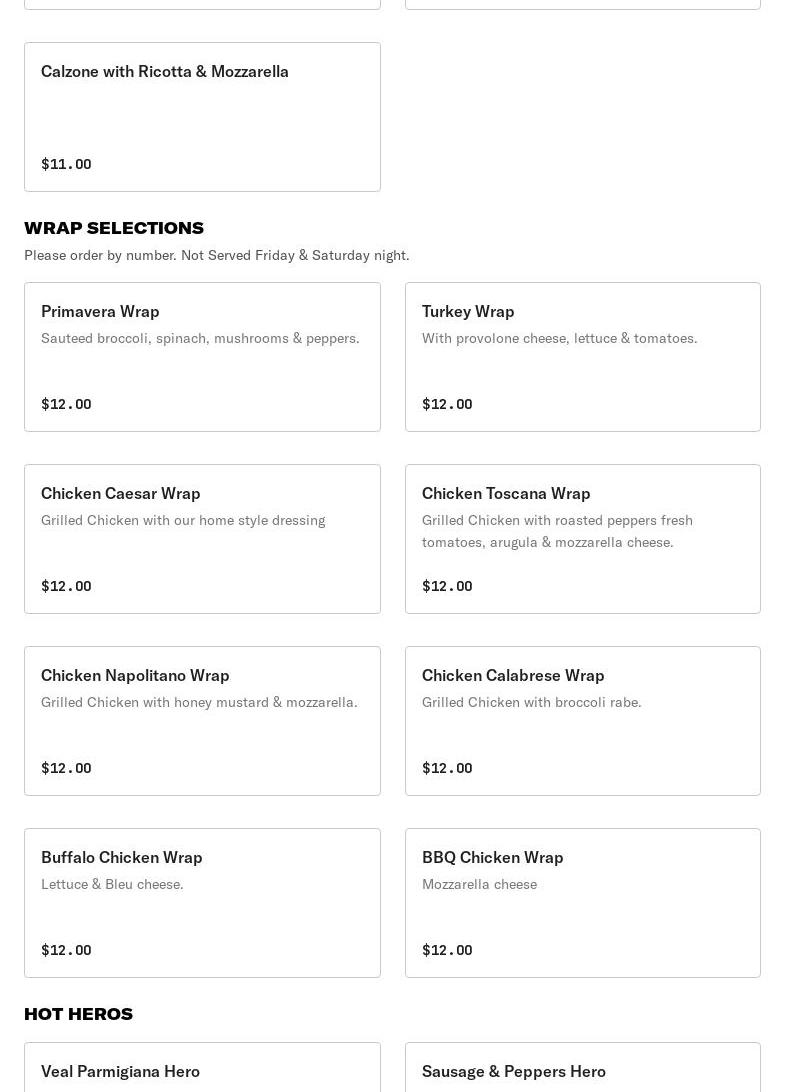Open the Calzone with Ricotta & Mozzarella item
Screen dimensions: 785x1092
tap(202, 116)
